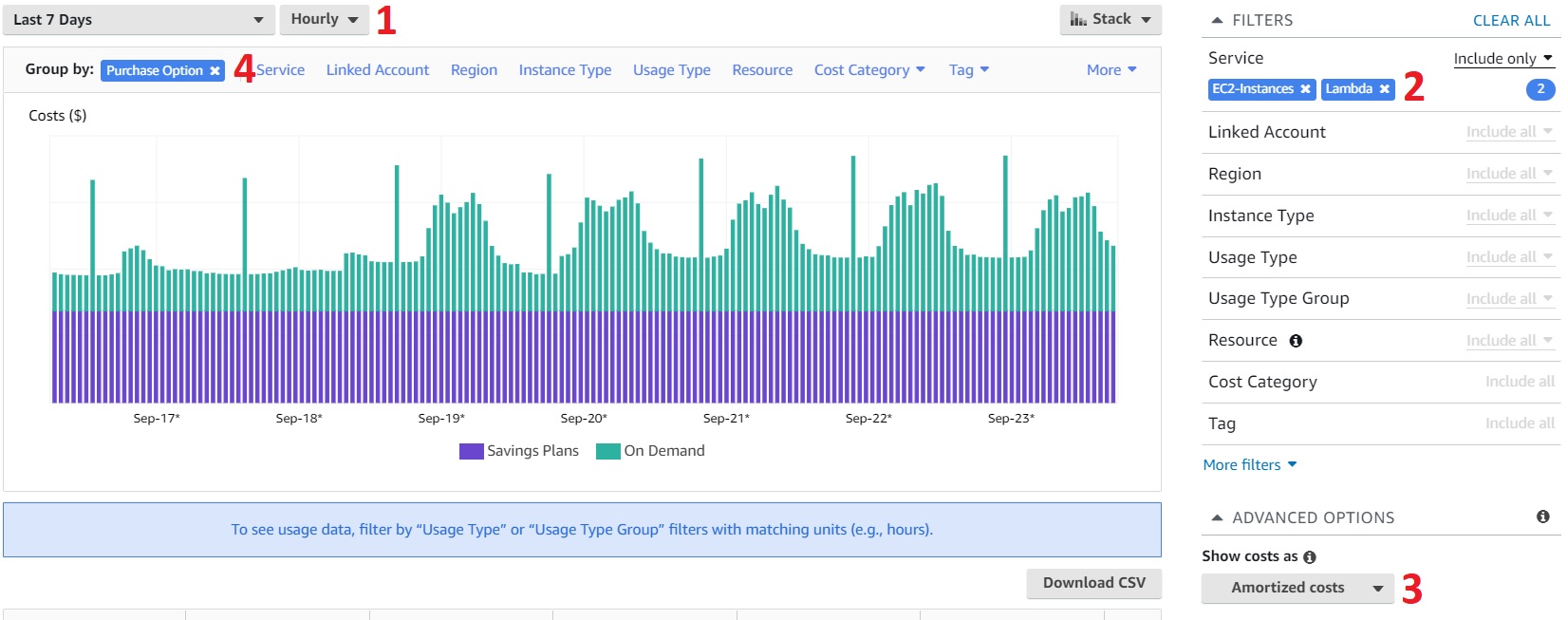Group by Instance Type
The height and width of the screenshot is (620, 1568).
tap(565, 70)
